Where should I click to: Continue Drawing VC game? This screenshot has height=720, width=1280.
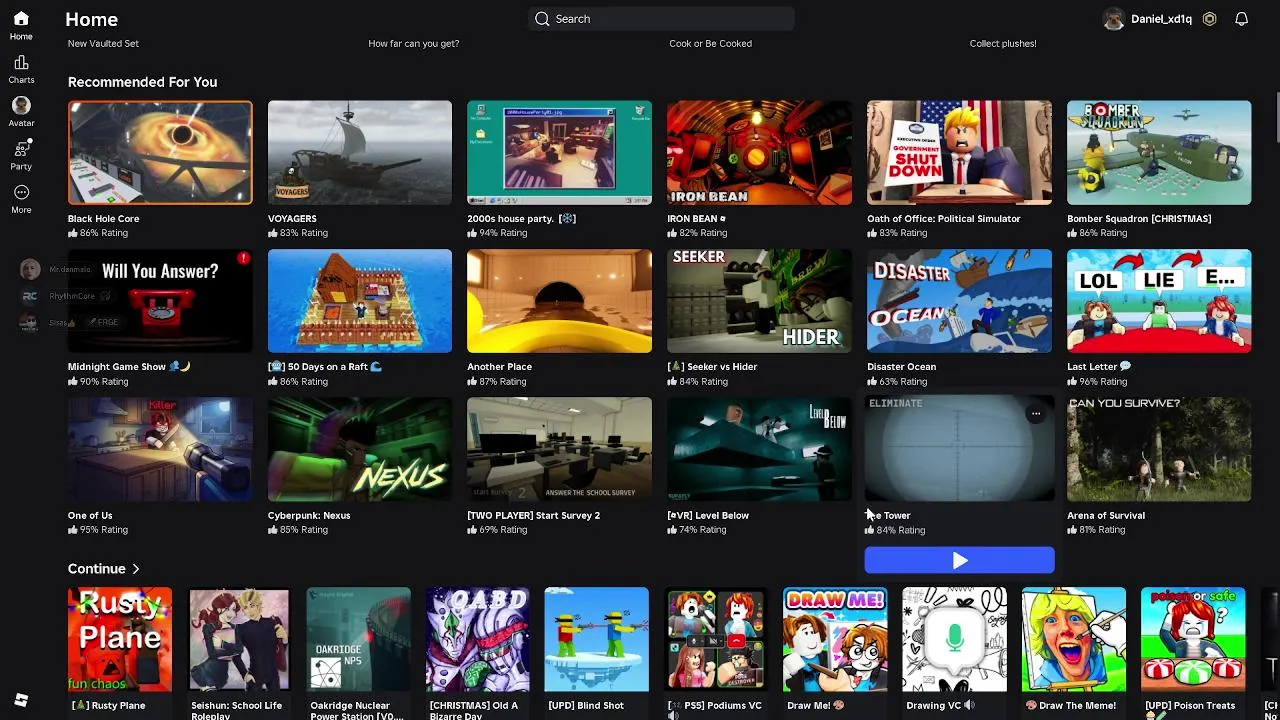(x=955, y=639)
